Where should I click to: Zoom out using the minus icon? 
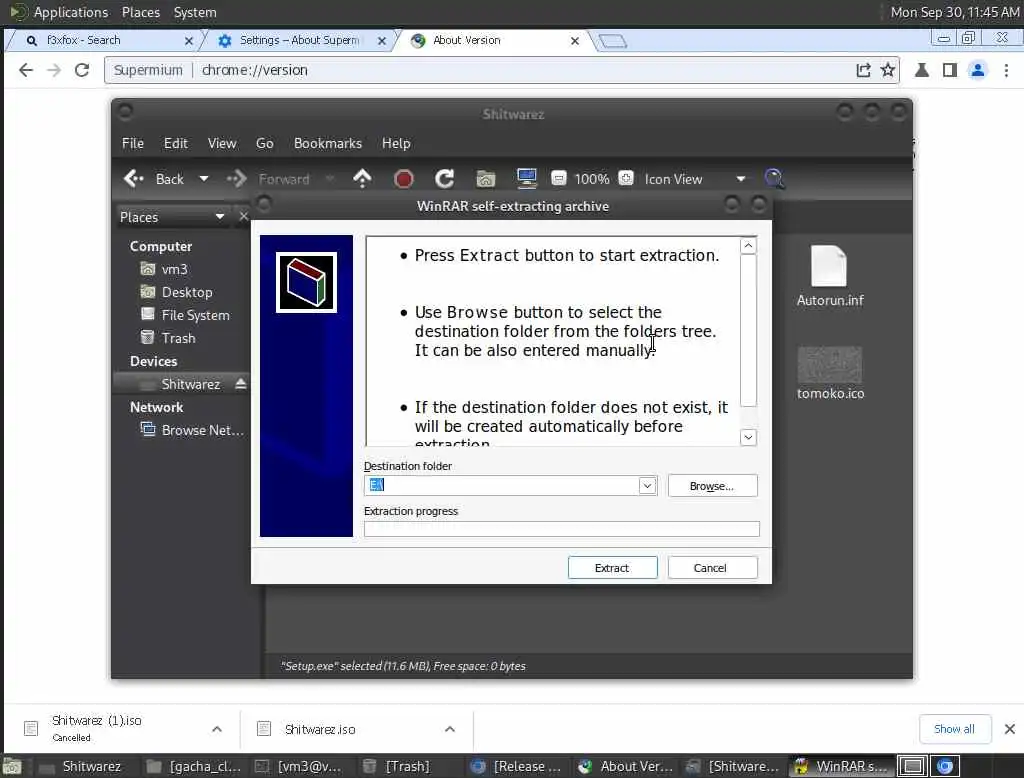[558, 178]
